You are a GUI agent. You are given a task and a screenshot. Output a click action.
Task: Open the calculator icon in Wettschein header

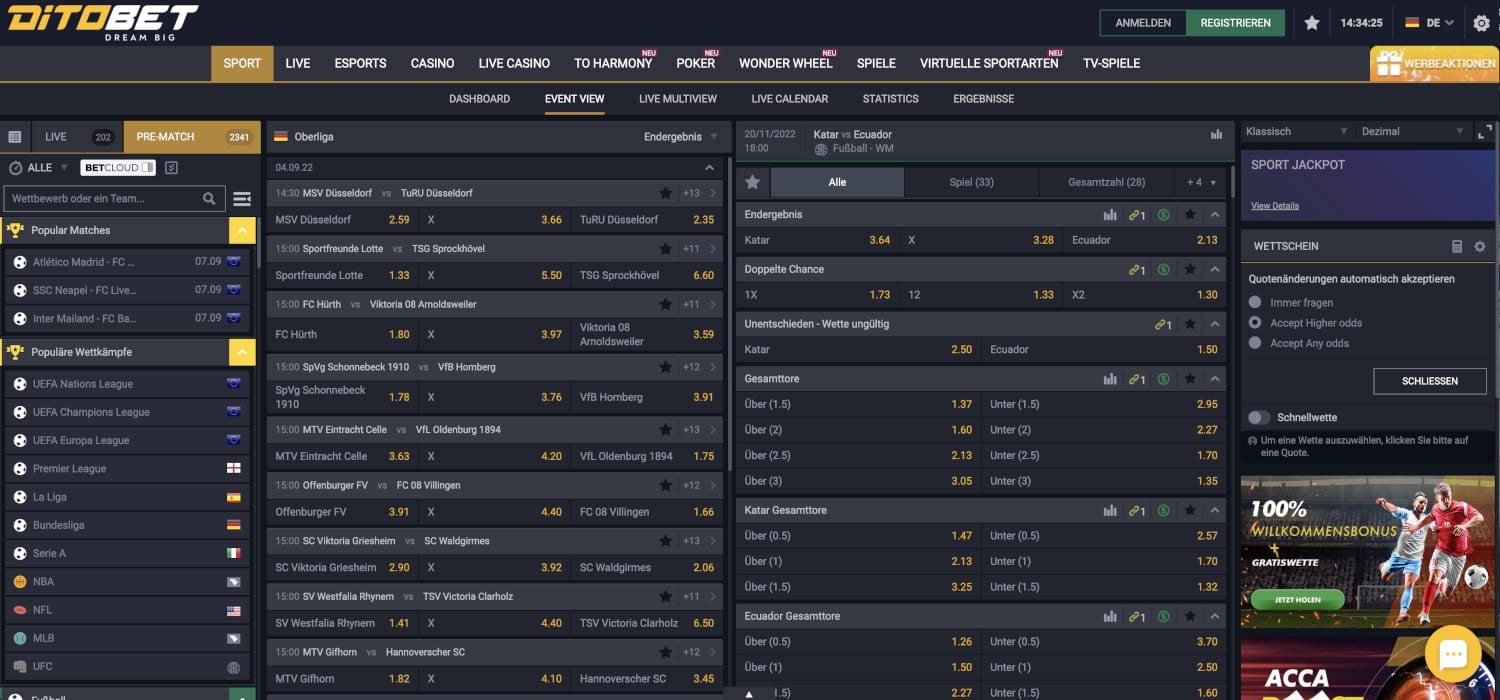pyautogui.click(x=1457, y=246)
